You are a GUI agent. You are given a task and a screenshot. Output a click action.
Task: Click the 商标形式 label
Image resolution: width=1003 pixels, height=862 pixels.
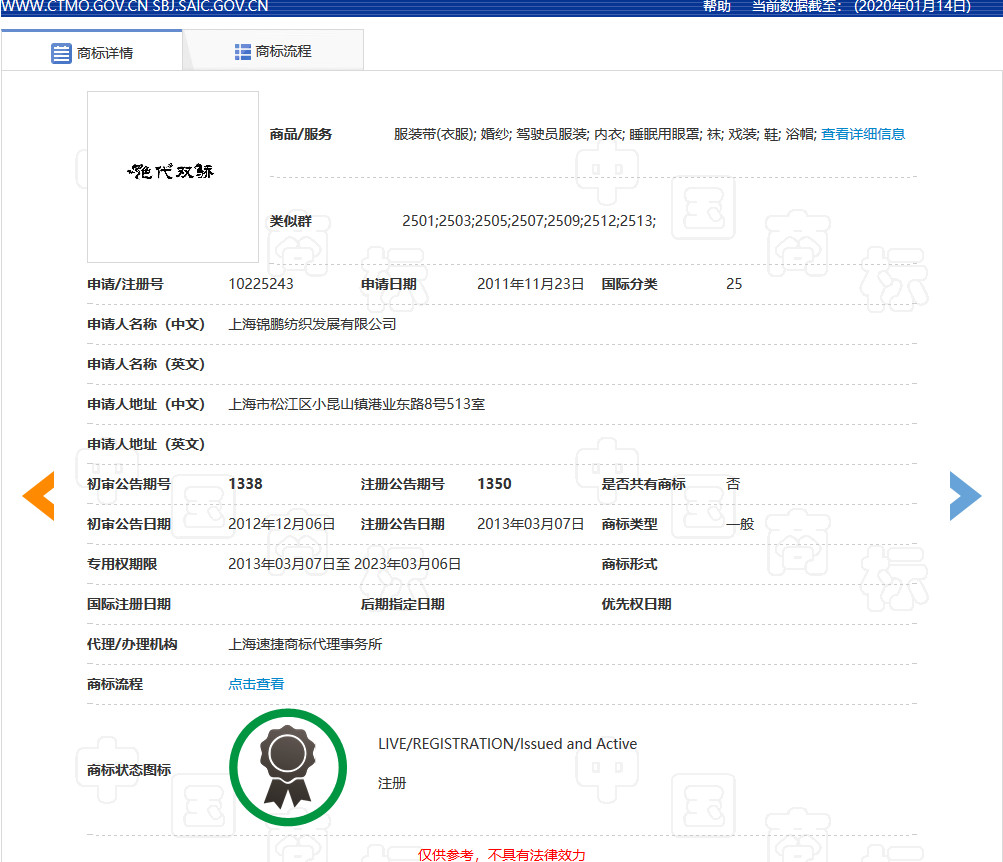[629, 564]
